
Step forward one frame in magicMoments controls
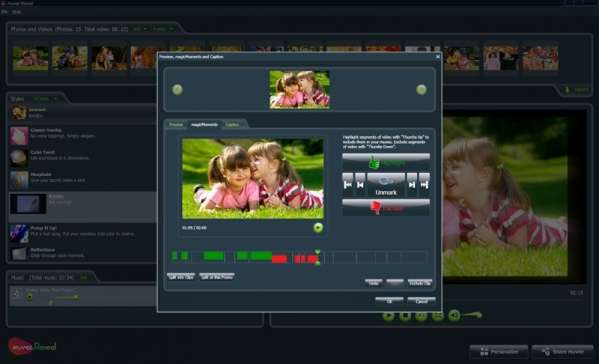click(412, 185)
